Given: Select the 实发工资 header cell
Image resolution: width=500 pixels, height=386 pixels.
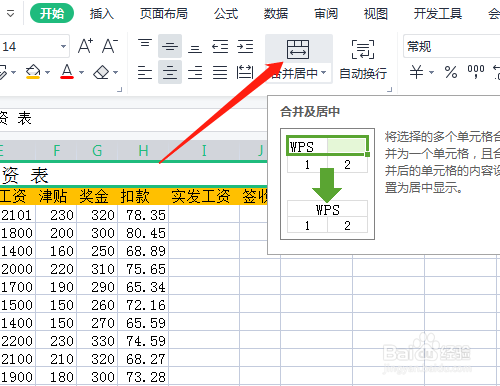Looking at the screenshot, I should pyautogui.click(x=204, y=196).
